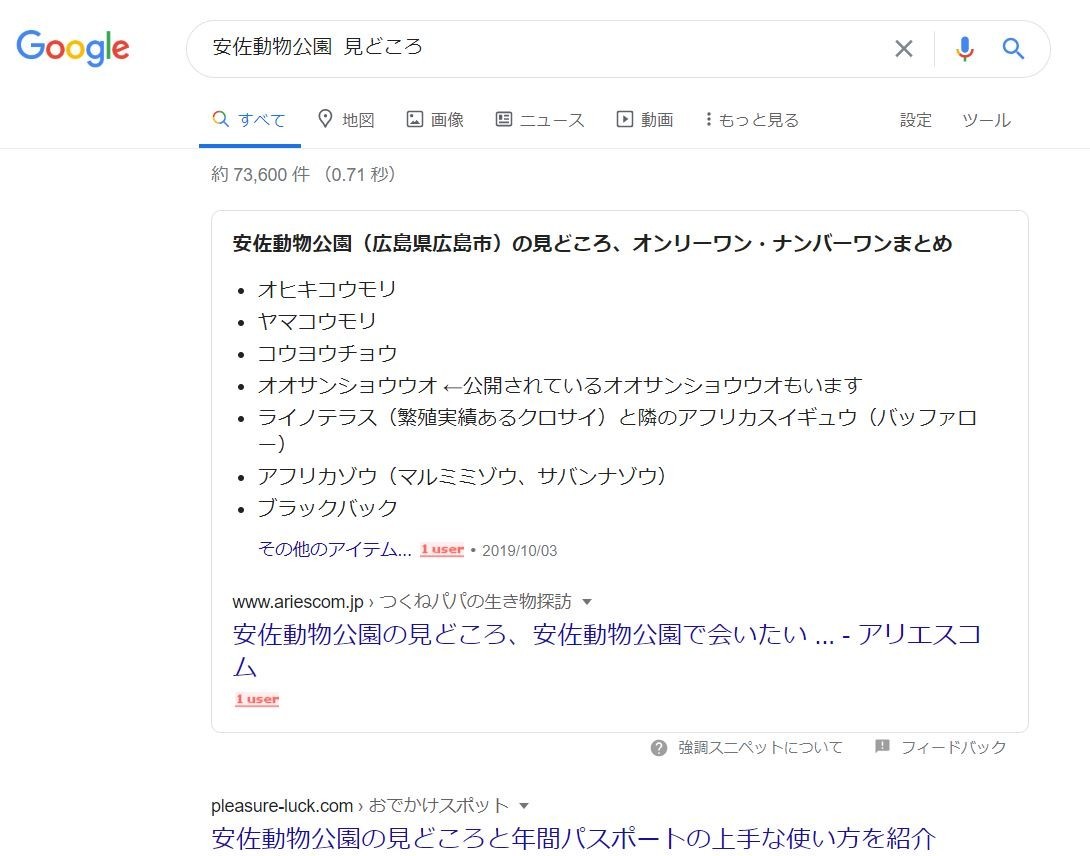Open the ツール options

click(986, 120)
